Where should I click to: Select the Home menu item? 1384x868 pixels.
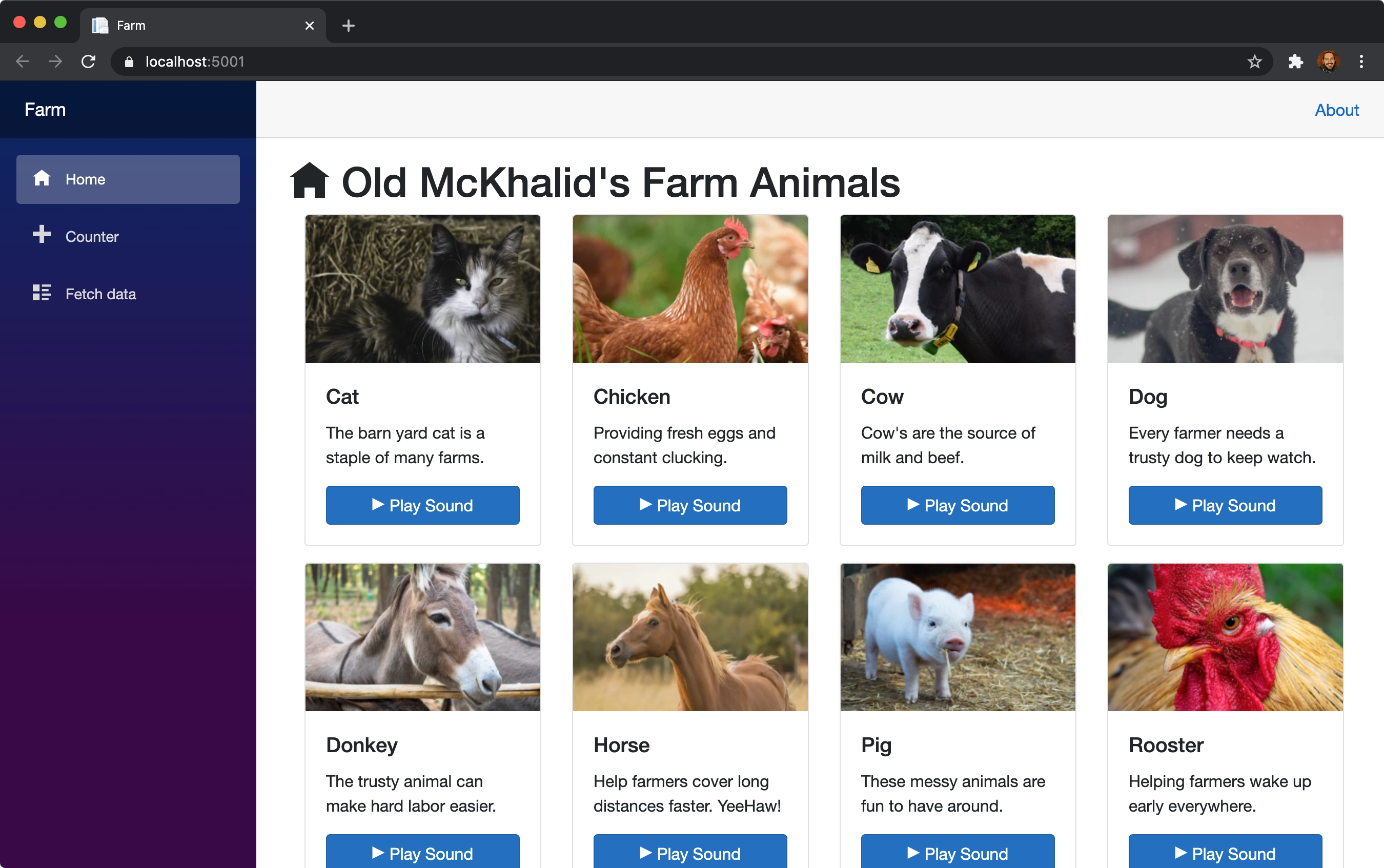click(128, 179)
